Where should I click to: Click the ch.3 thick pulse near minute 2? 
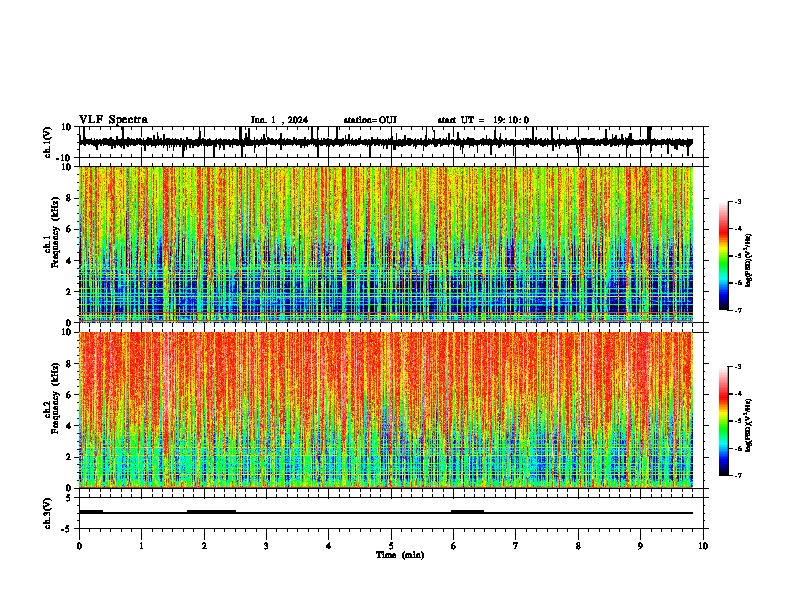[x=211, y=512]
